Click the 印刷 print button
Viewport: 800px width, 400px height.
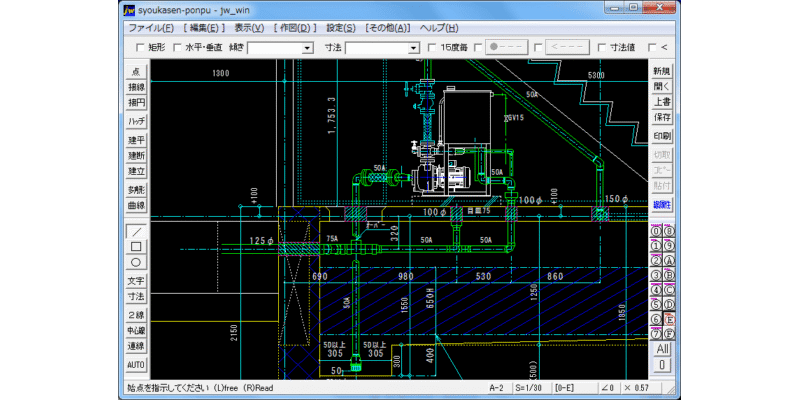[662, 136]
